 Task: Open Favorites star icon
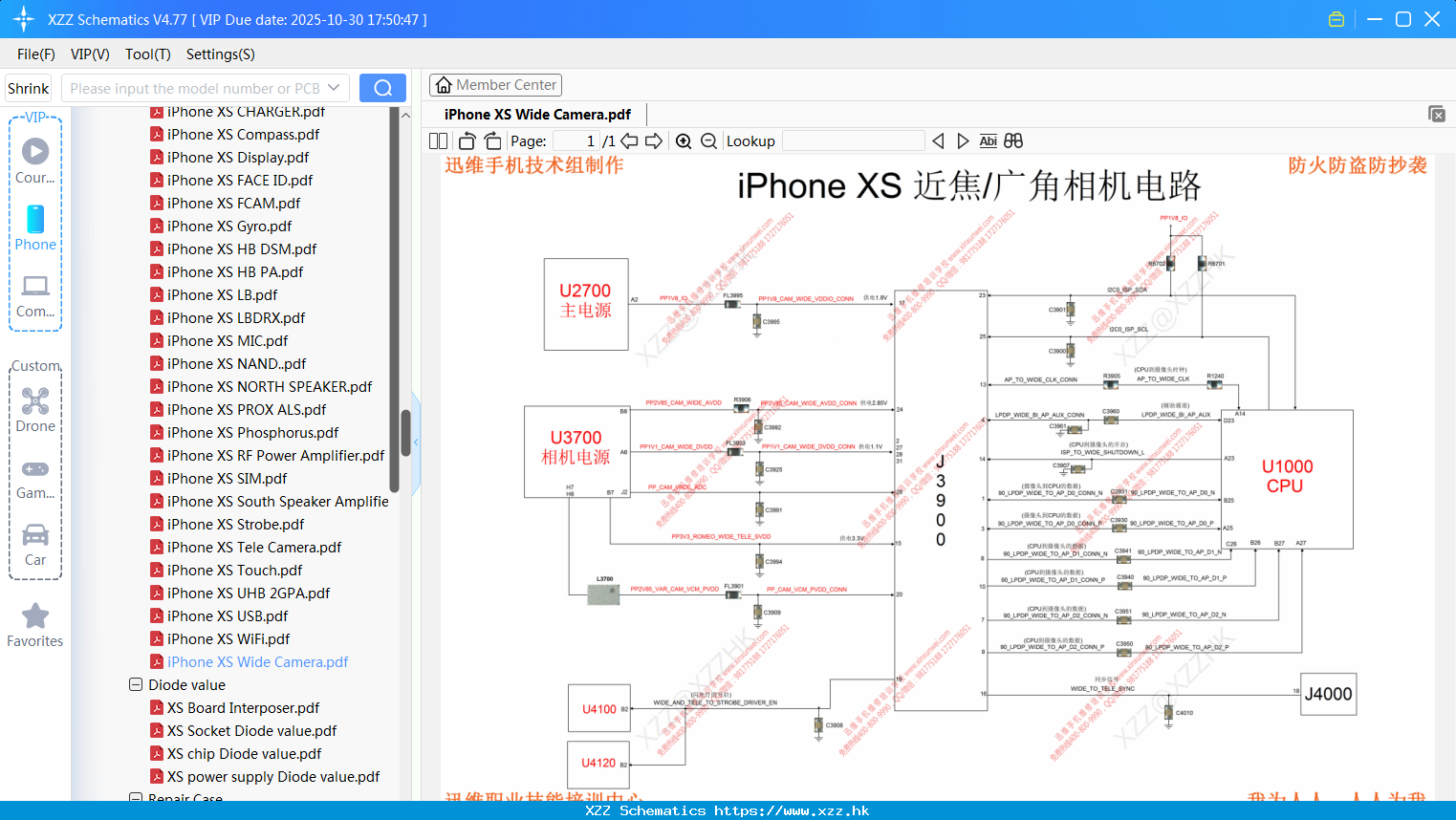[x=35, y=615]
